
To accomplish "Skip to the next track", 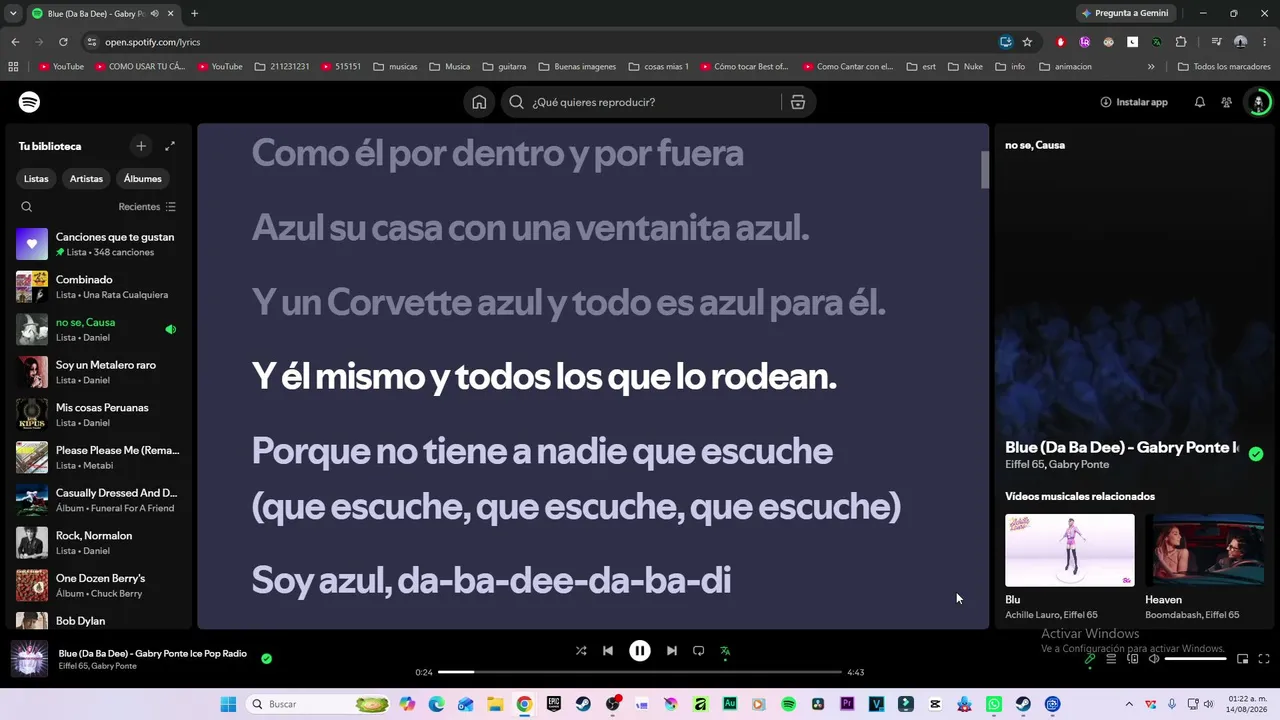I will 672,651.
